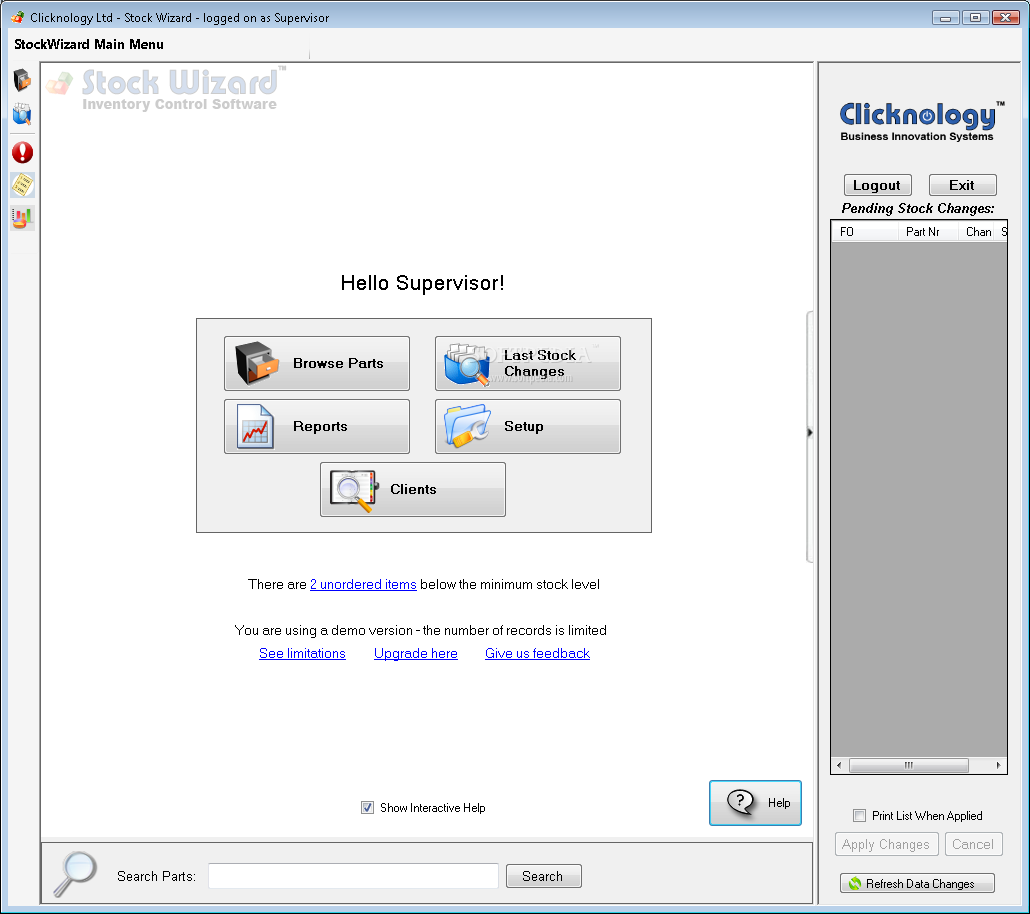The image size is (1030, 914).
Task: Open the Reports button
Action: point(317,426)
